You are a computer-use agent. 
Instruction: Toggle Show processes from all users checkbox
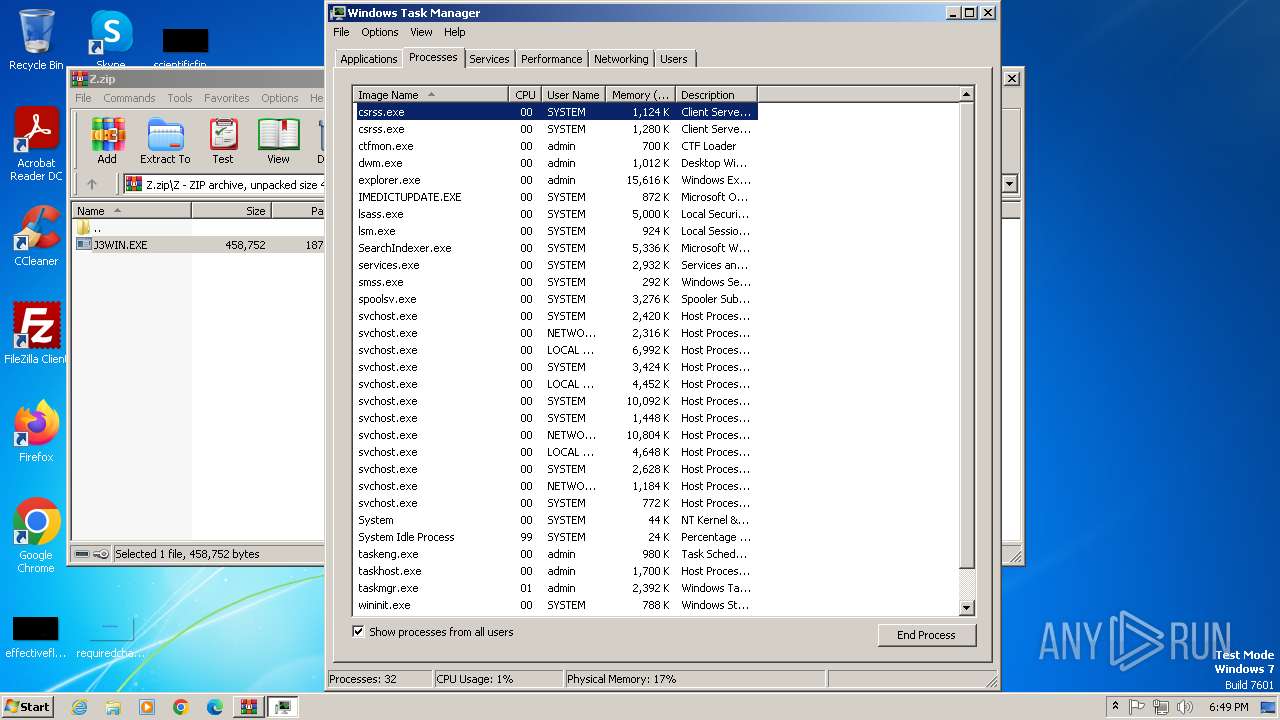pos(359,632)
